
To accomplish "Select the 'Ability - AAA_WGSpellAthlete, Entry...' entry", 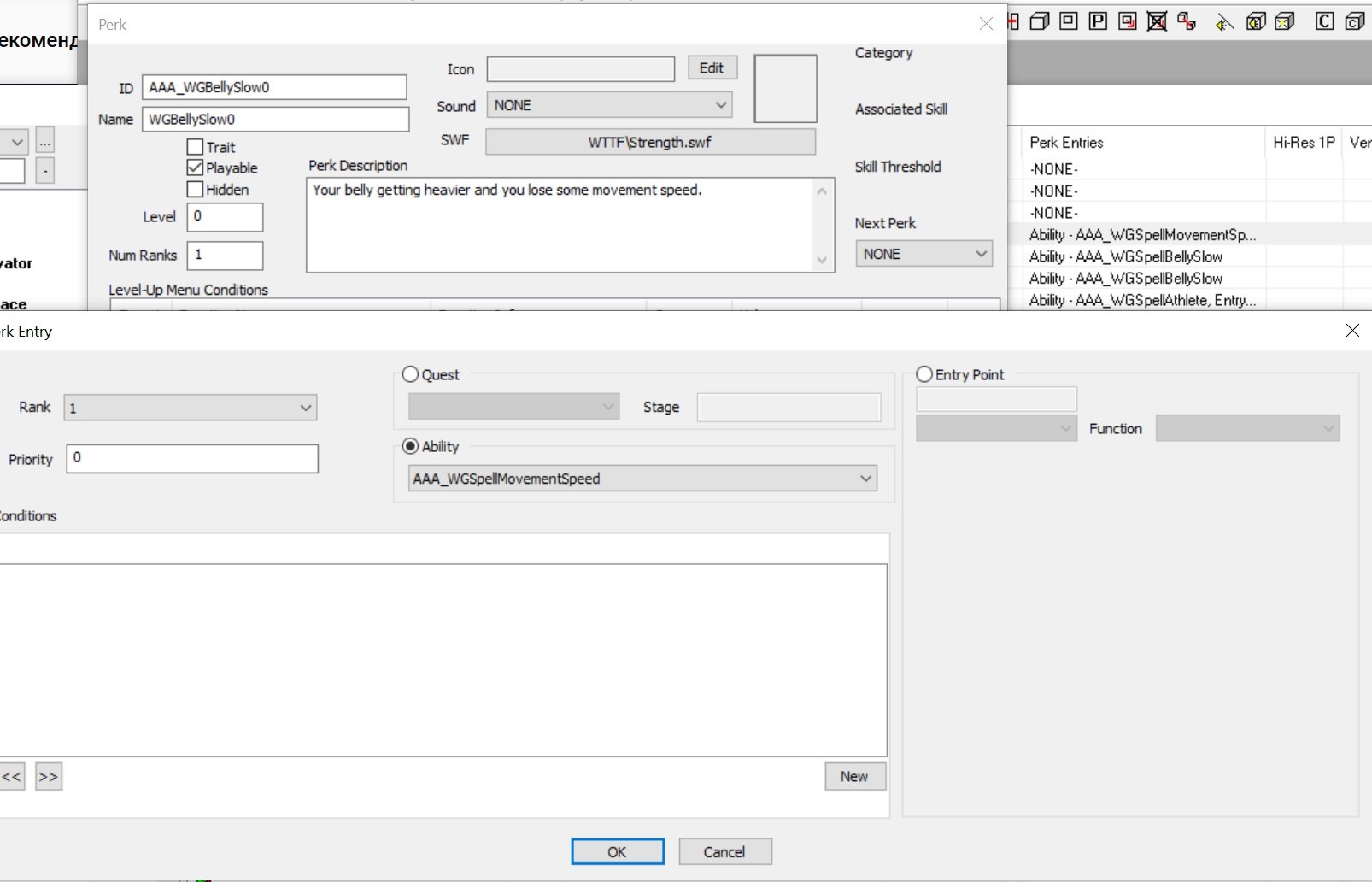I will coord(1143,300).
